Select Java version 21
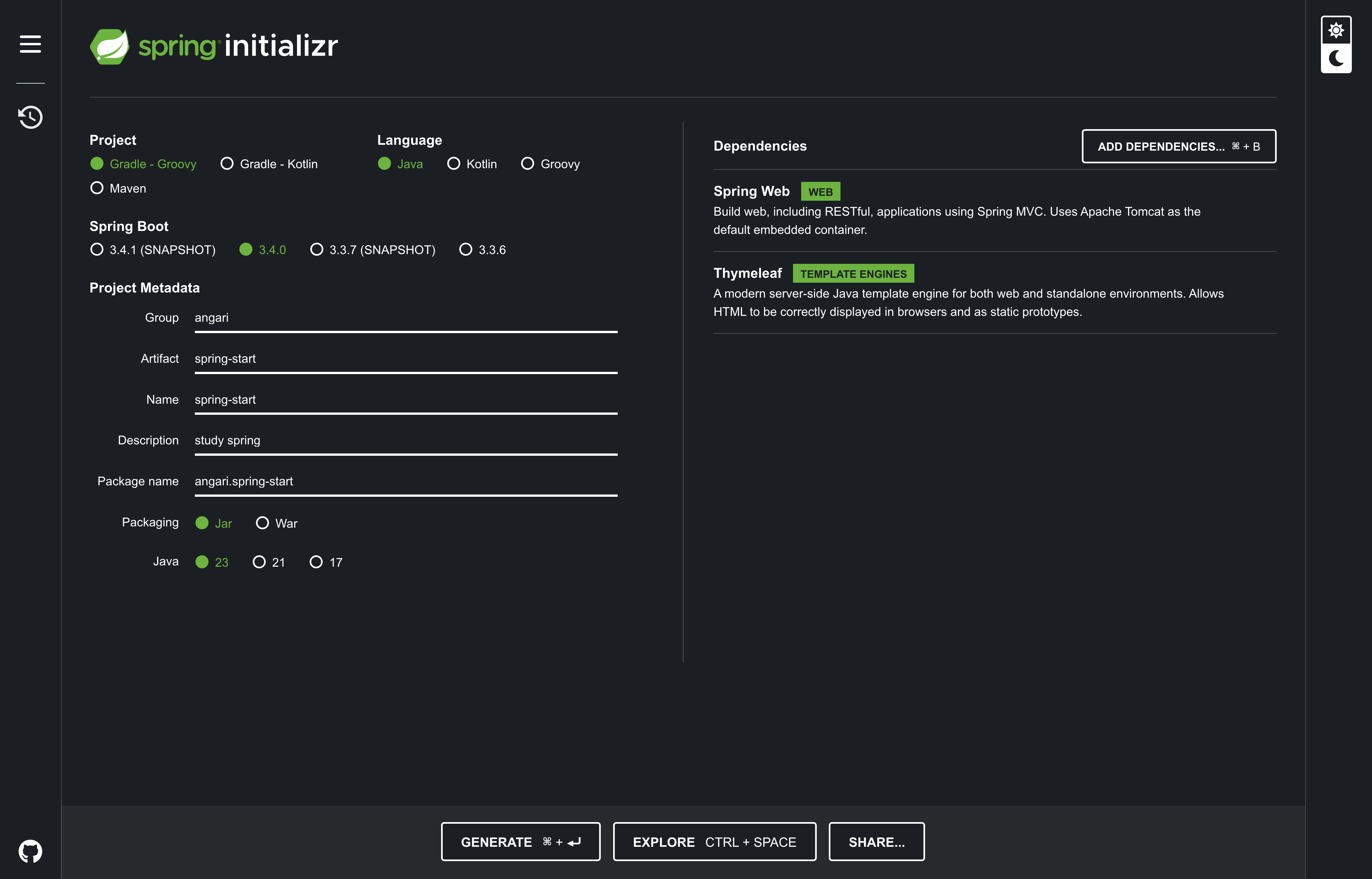 (x=269, y=562)
